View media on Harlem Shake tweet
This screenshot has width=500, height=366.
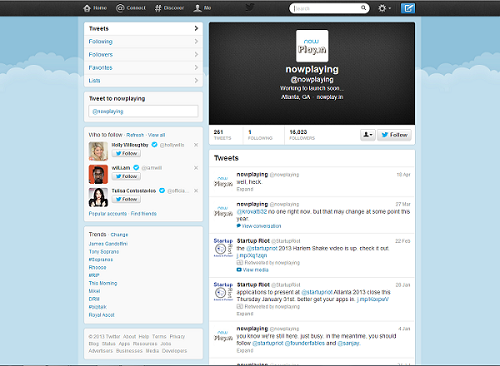click(x=253, y=270)
